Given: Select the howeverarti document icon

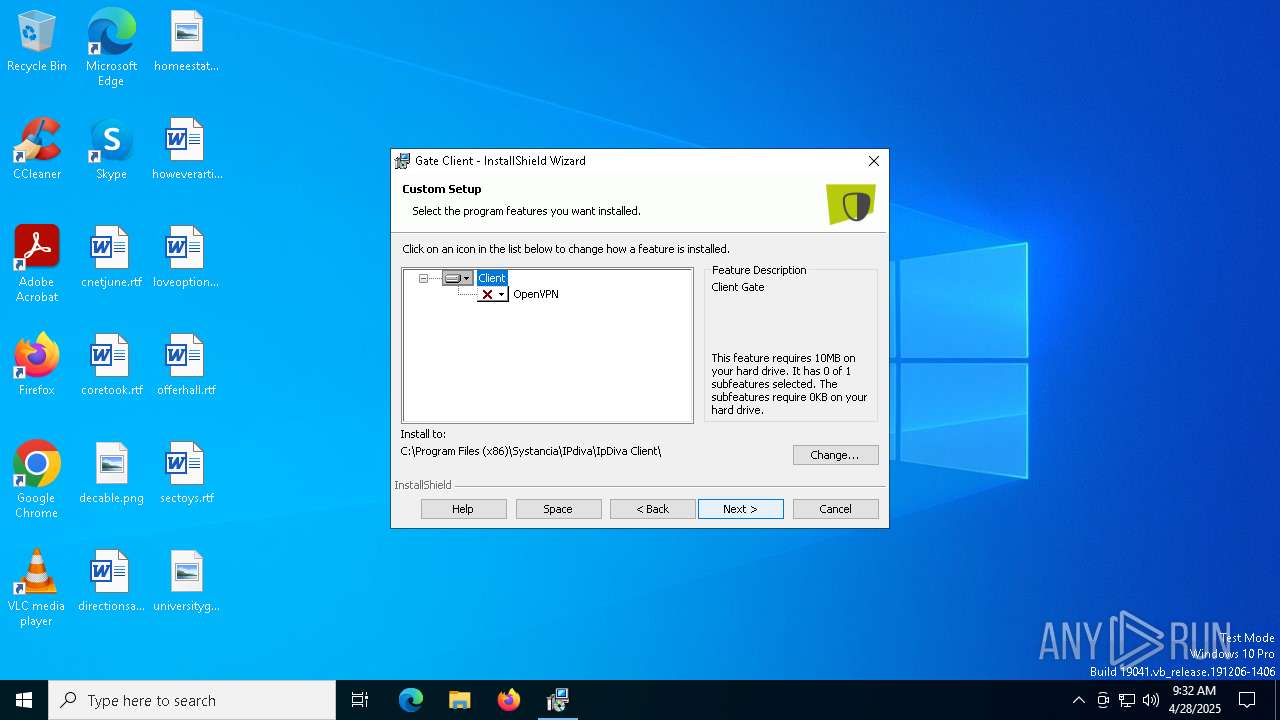Looking at the screenshot, I should point(186,150).
